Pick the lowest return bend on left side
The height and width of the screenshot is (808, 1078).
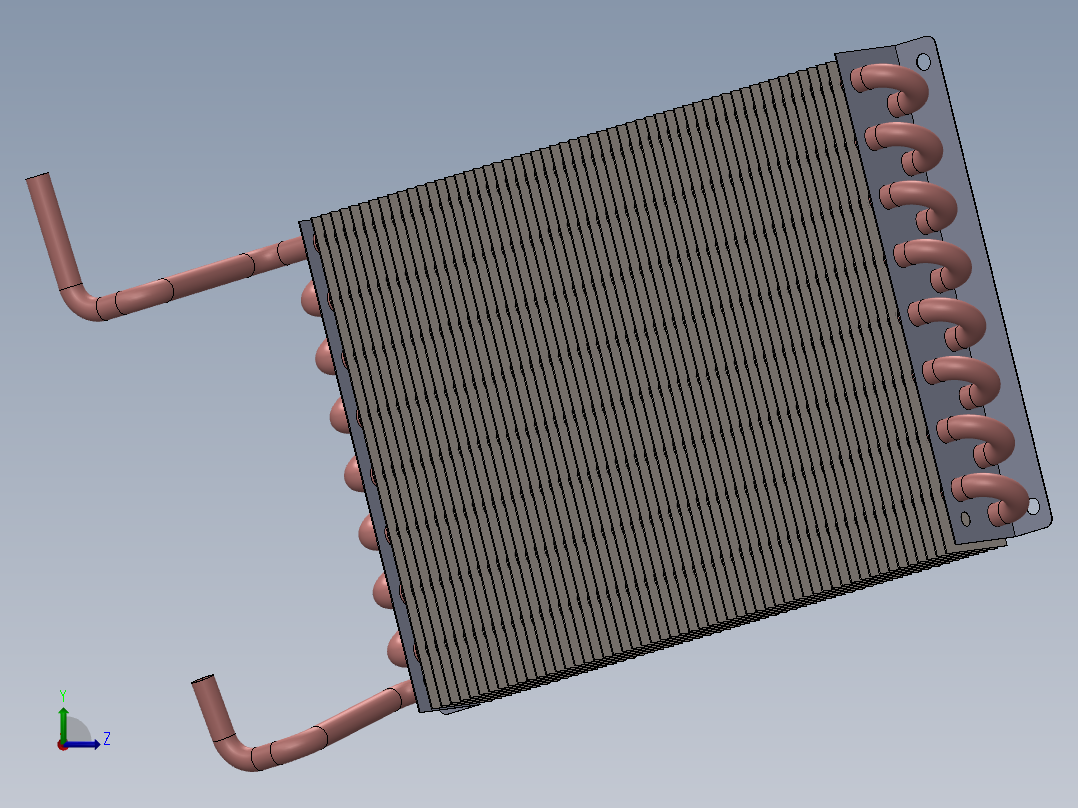(x=397, y=650)
